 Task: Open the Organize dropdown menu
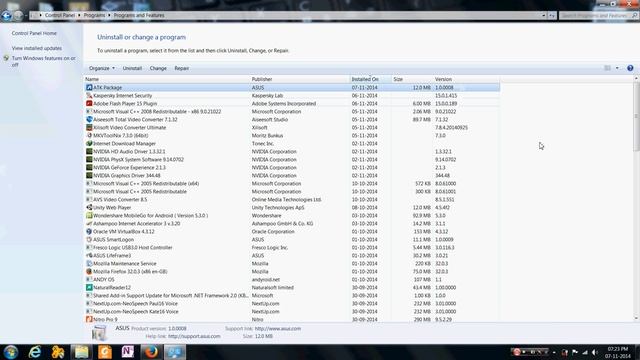coord(102,68)
